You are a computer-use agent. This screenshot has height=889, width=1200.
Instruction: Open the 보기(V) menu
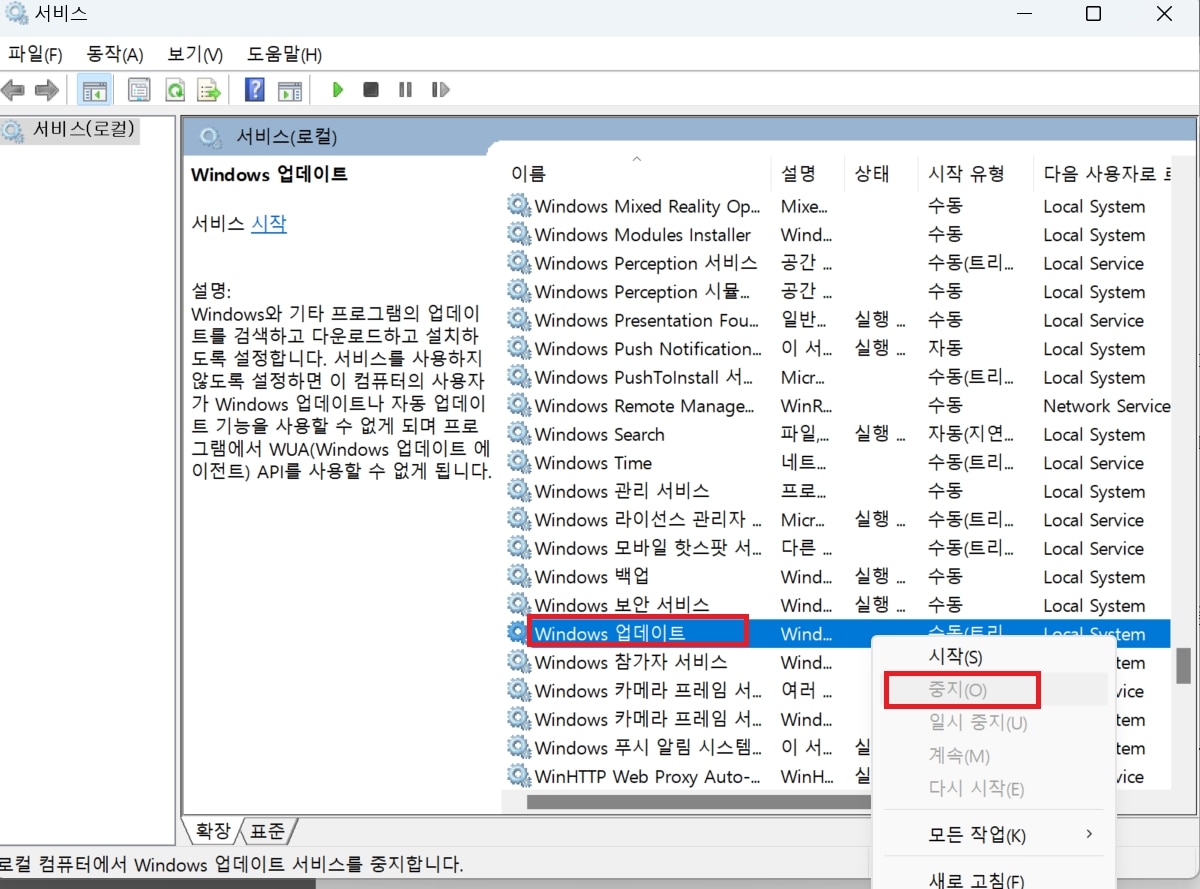pyautogui.click(x=195, y=54)
